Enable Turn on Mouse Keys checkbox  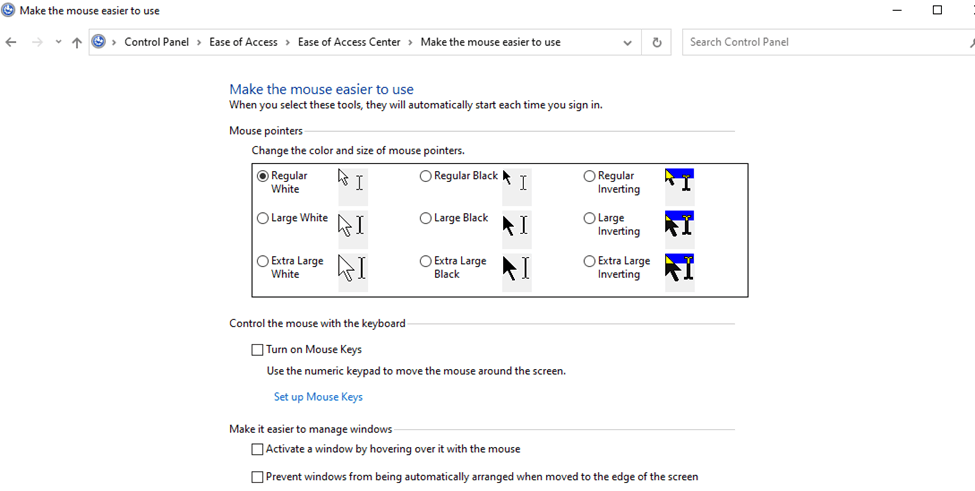257,350
